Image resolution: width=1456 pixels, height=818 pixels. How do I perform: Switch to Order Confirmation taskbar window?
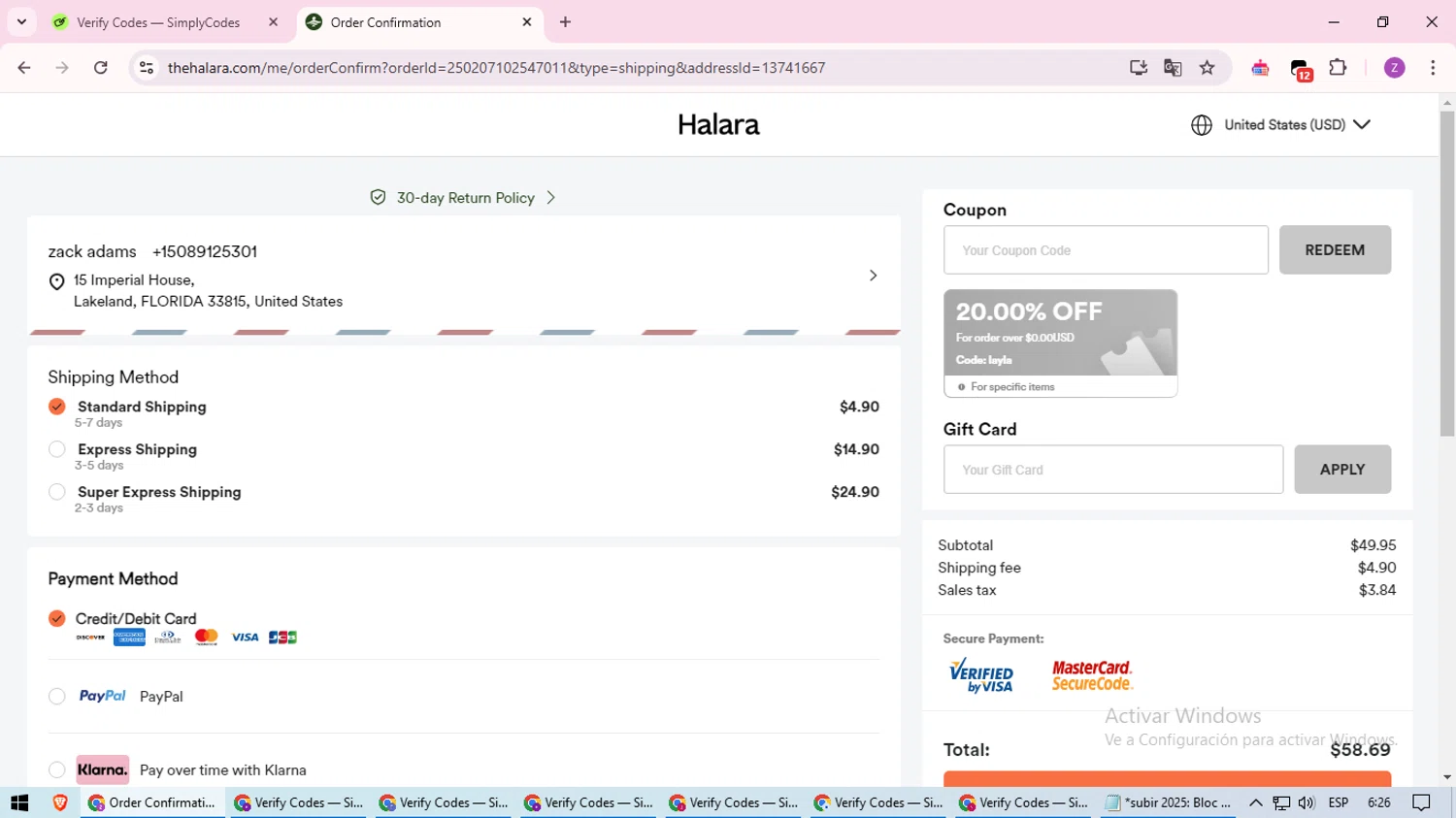(x=152, y=802)
